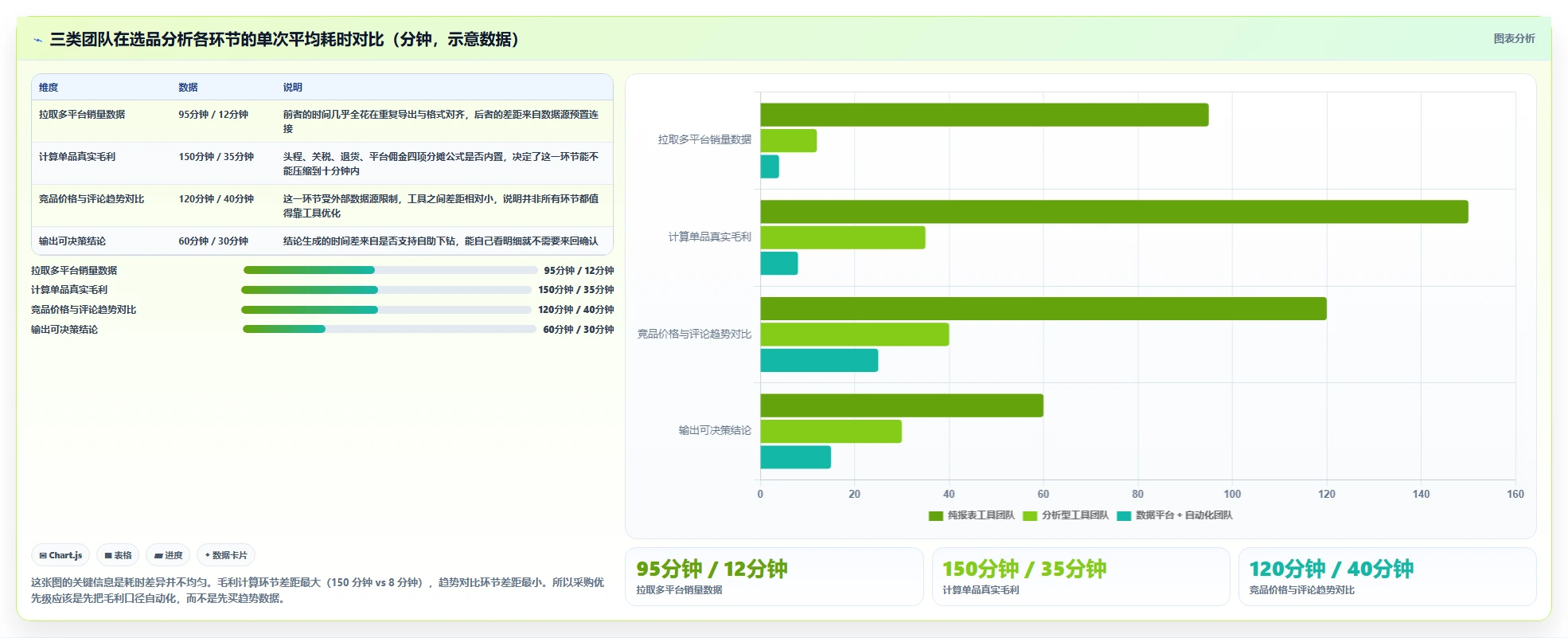Click the 维度 table column header

coord(49,88)
